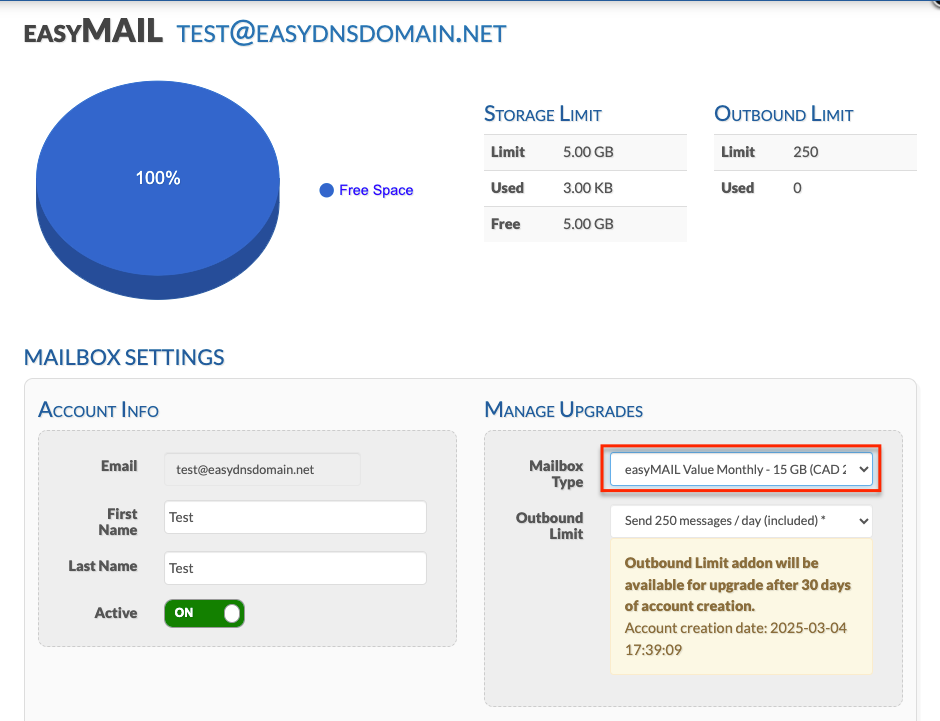Click the First Name input field
The width and height of the screenshot is (940, 721).
295,517
